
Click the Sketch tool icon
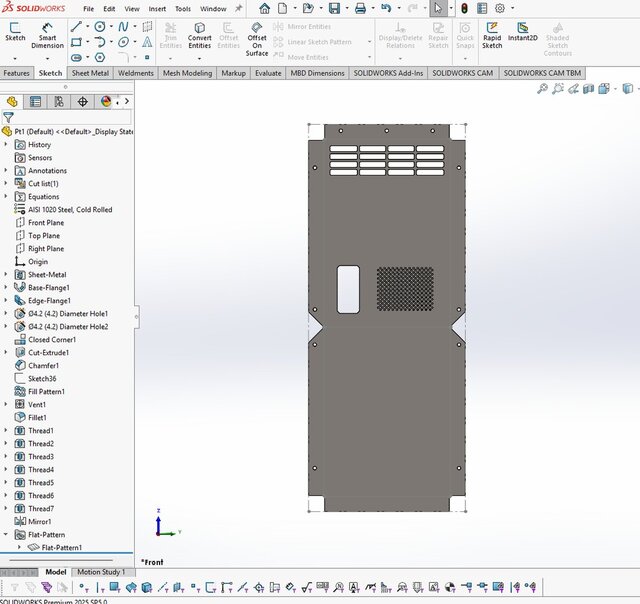coord(15,32)
